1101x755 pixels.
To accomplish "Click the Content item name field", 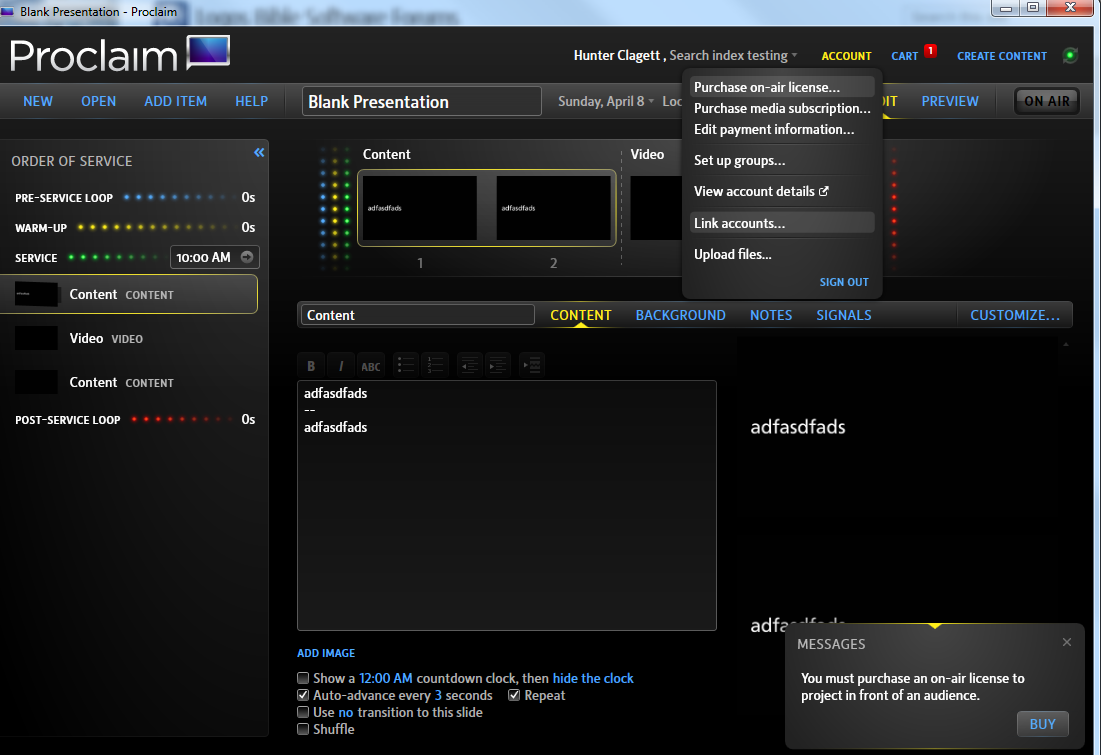I will pyautogui.click(x=418, y=315).
